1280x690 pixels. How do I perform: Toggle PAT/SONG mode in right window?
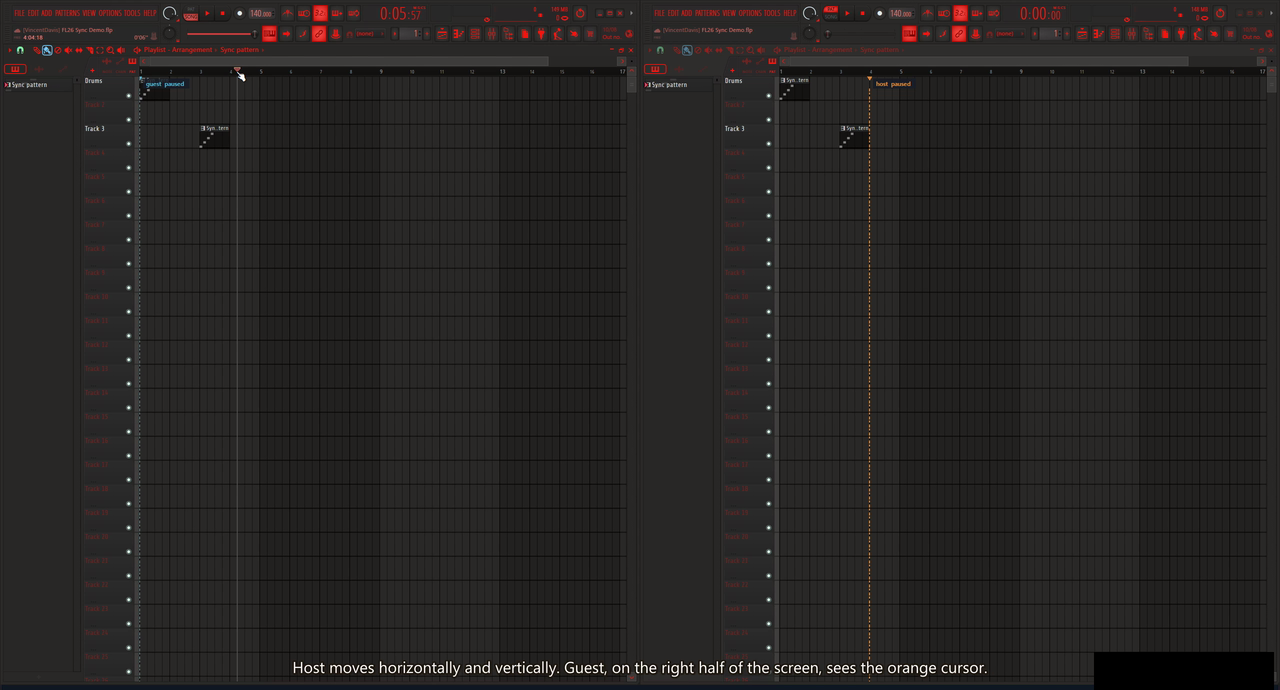click(830, 13)
